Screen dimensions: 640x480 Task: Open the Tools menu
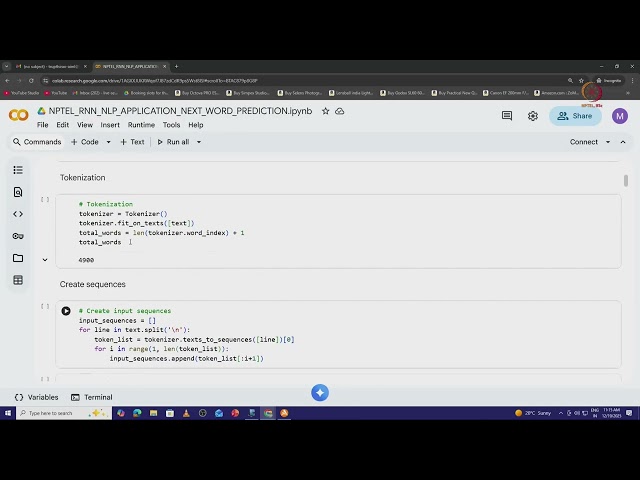(x=171, y=125)
